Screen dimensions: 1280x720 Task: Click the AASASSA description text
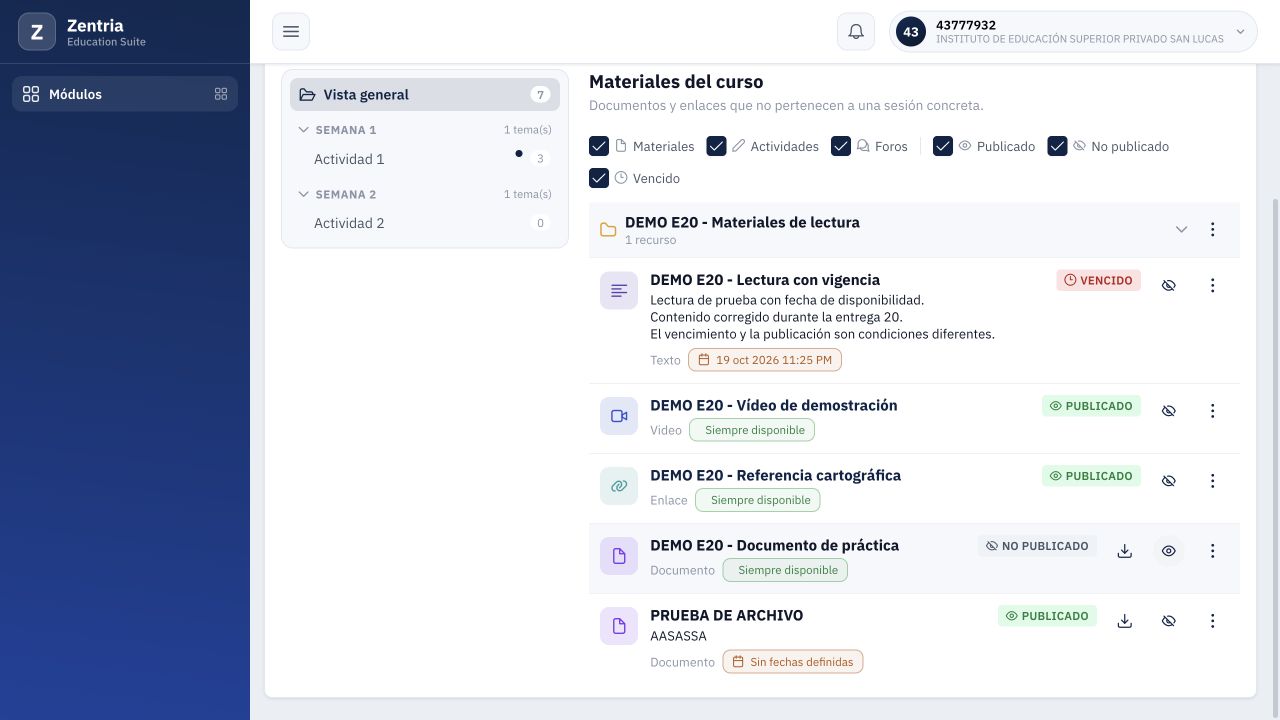[x=678, y=636]
